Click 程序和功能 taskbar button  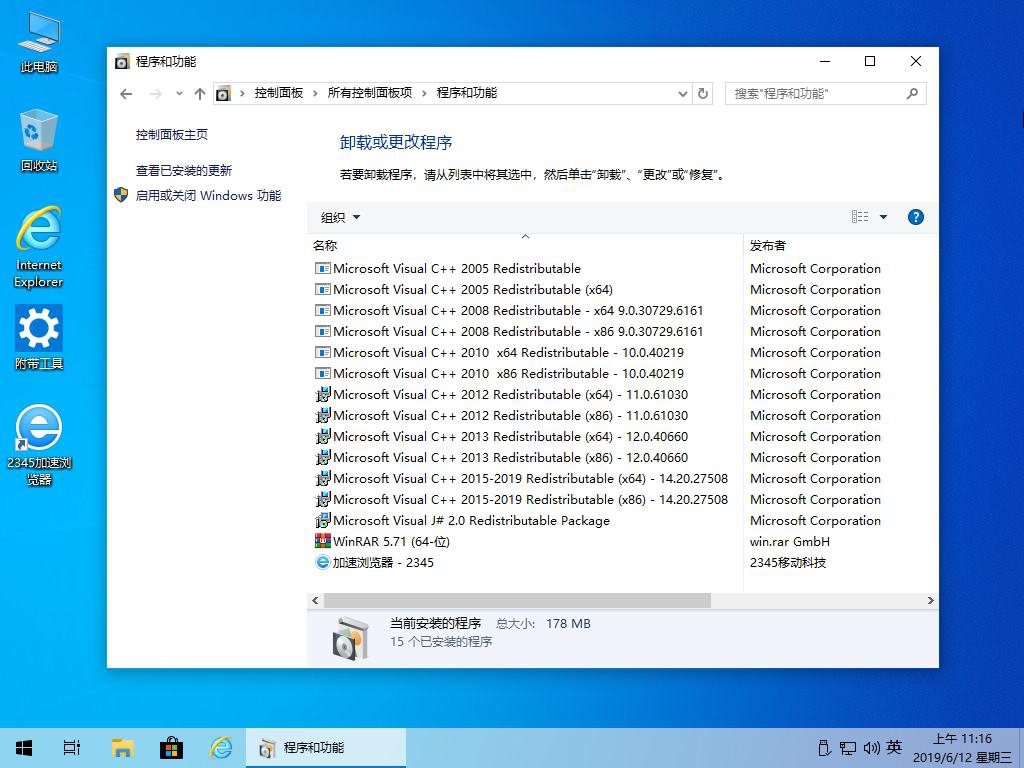(x=326, y=748)
